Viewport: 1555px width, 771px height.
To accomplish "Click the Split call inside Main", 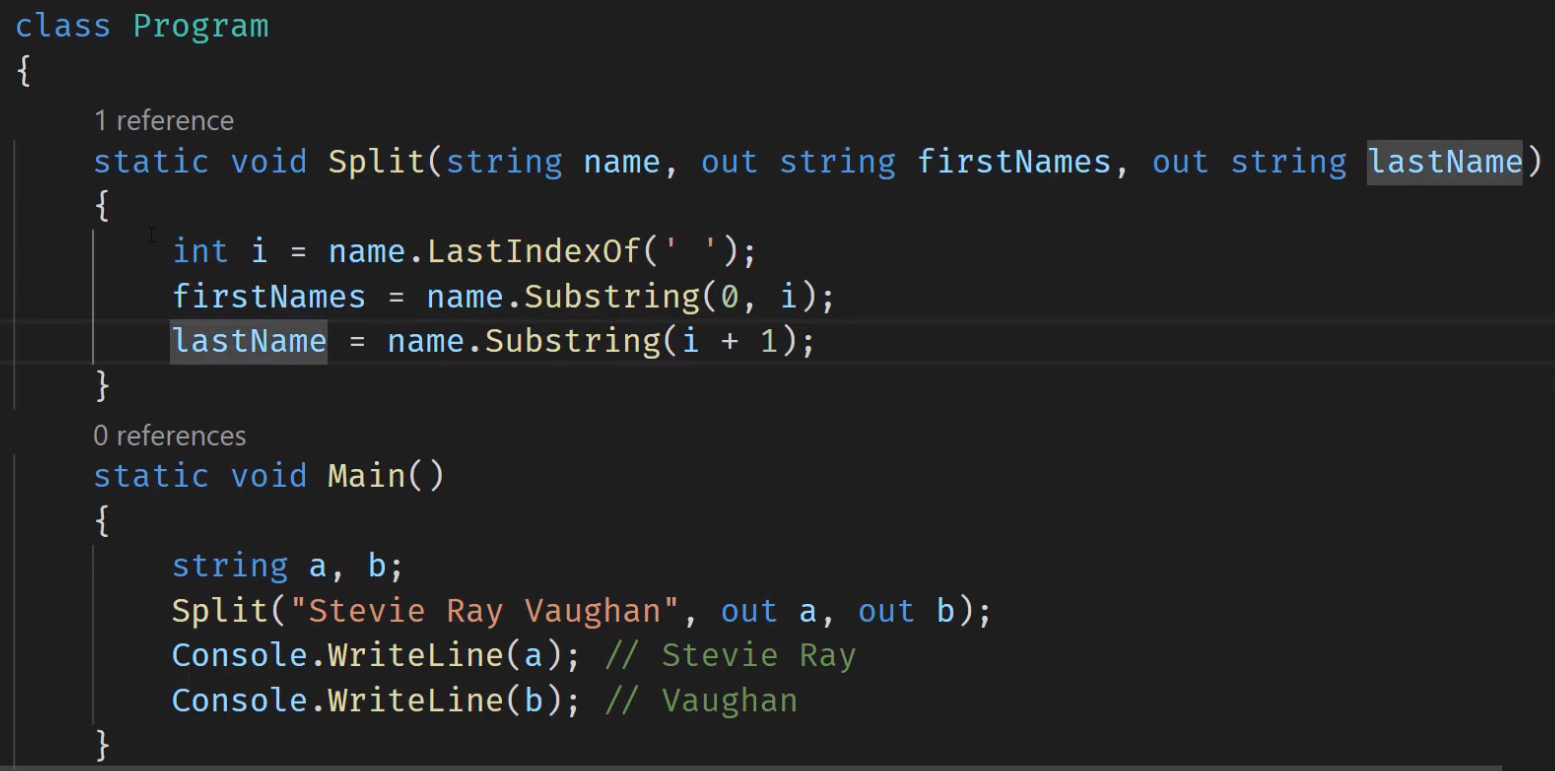I will (211, 611).
